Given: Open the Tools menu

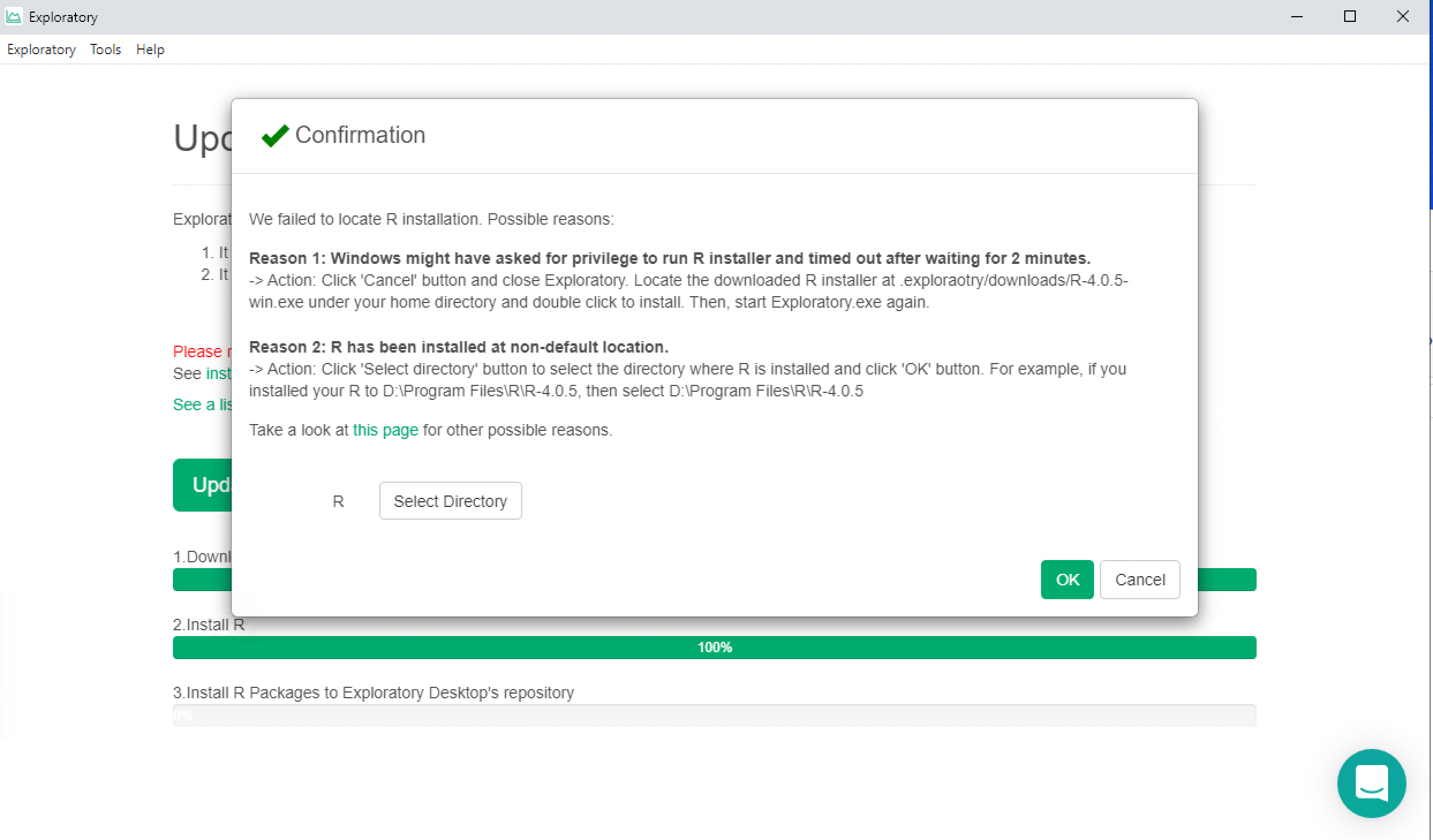Looking at the screenshot, I should (105, 50).
